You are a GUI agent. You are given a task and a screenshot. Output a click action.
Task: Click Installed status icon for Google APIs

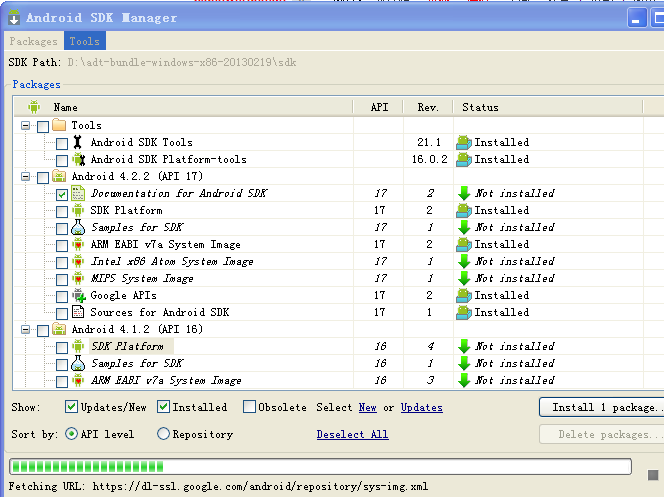(464, 295)
